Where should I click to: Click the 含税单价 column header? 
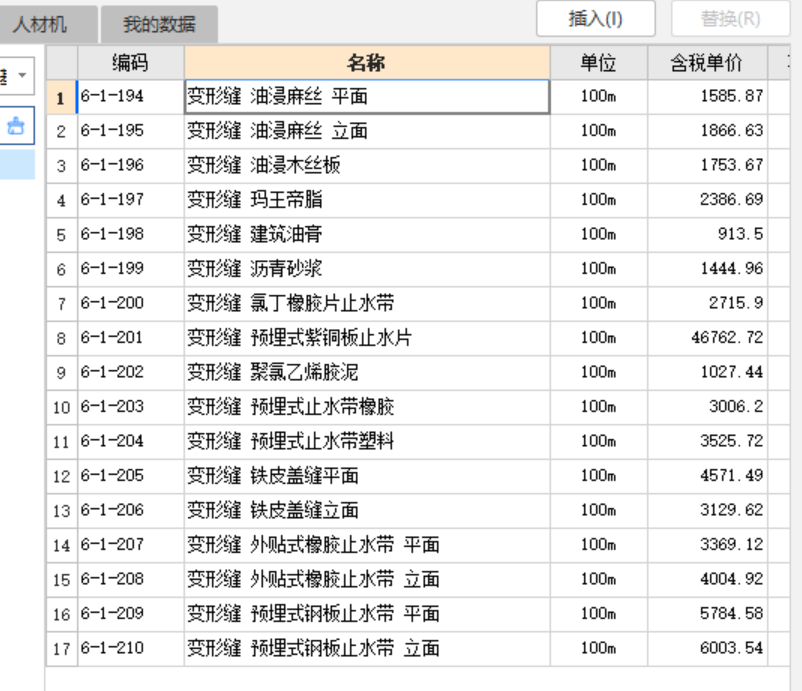(707, 63)
